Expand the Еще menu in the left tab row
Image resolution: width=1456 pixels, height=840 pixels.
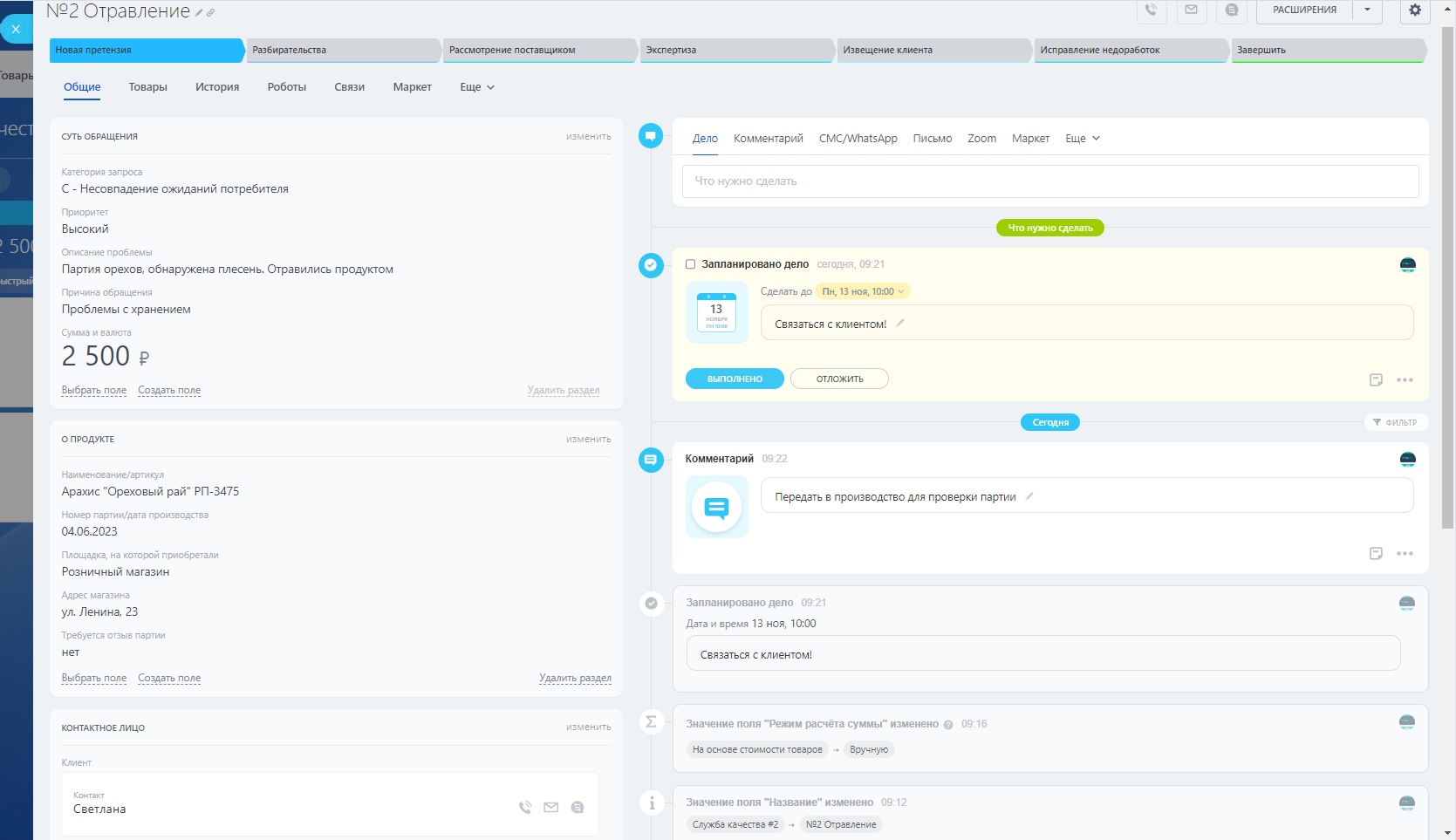click(477, 87)
